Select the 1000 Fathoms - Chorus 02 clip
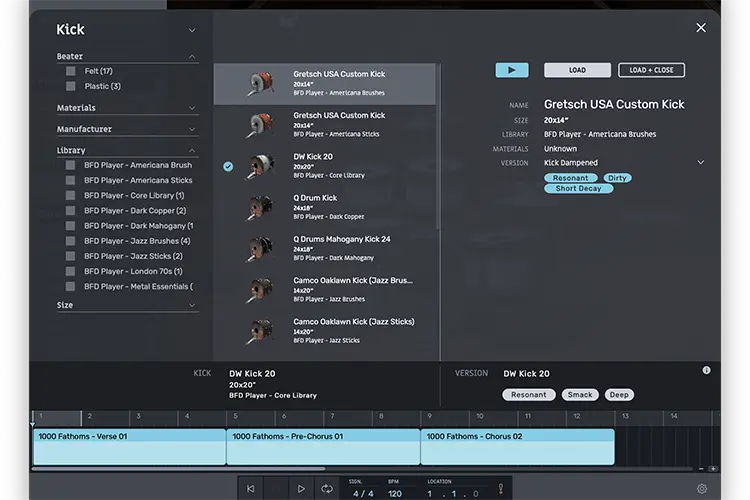Image resolution: width=750 pixels, height=500 pixels. (x=518, y=447)
